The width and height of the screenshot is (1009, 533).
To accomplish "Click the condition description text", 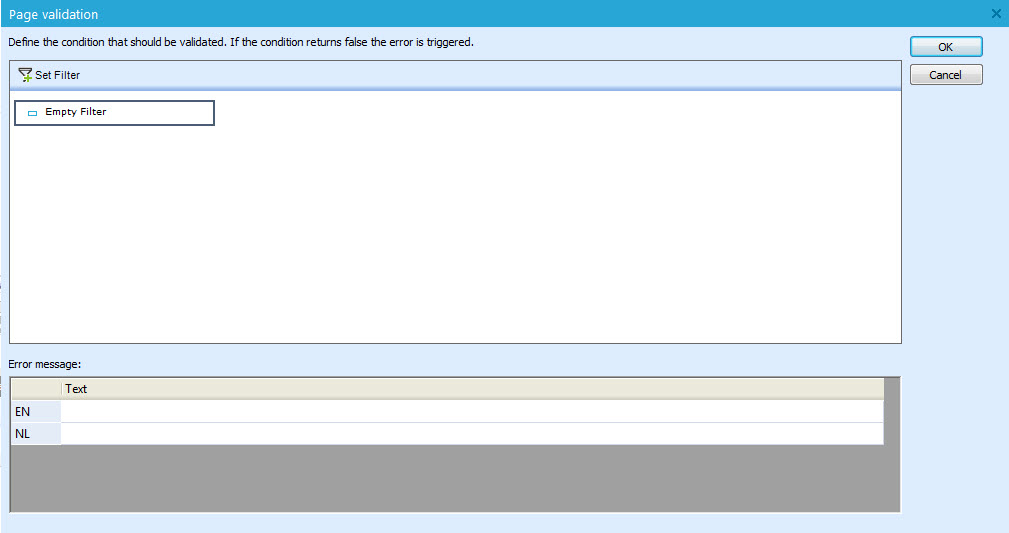I will [240, 43].
